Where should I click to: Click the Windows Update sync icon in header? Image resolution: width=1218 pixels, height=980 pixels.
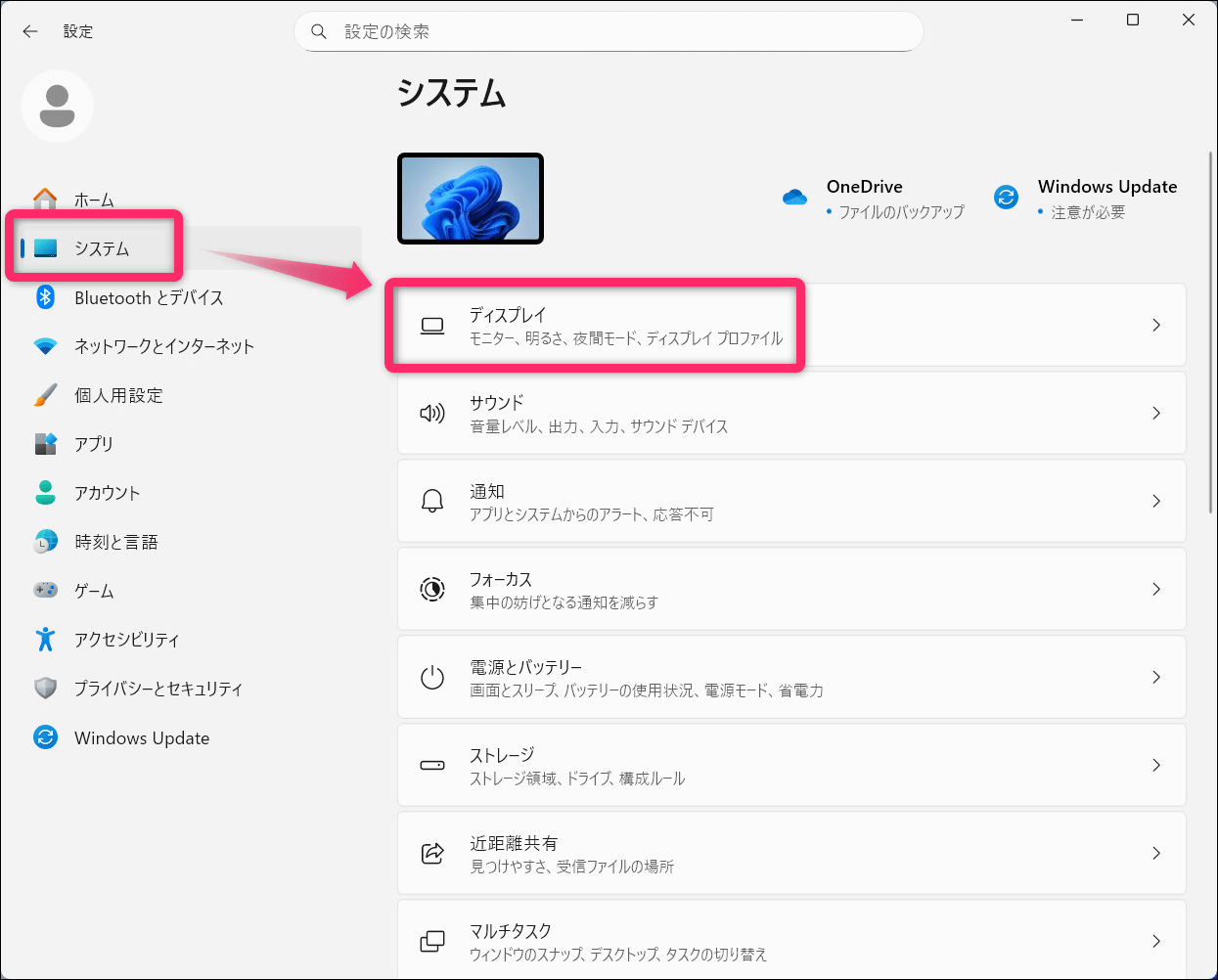point(1006,198)
